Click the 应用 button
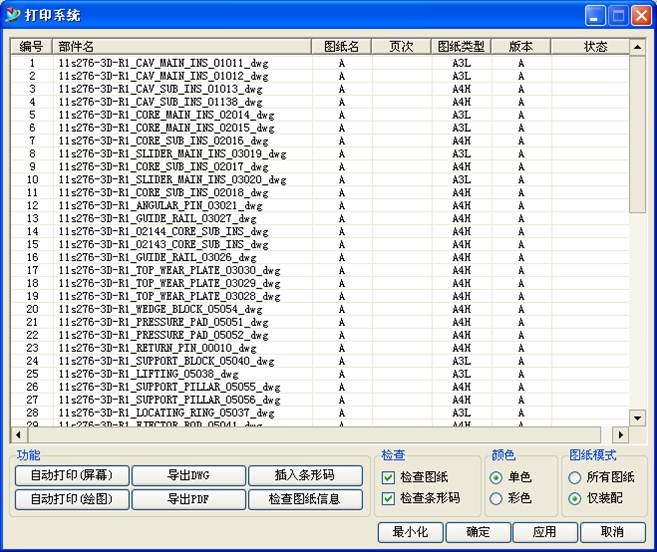Screen dimensions: 657x552 pos(544,532)
